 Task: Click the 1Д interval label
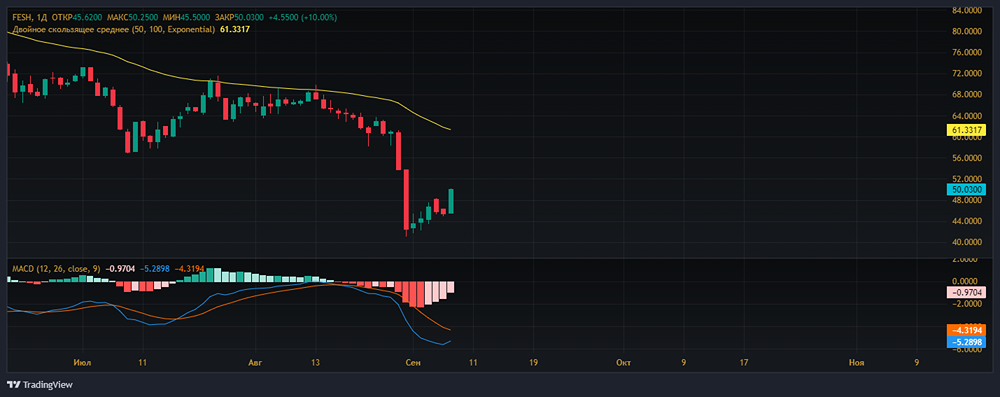point(43,19)
